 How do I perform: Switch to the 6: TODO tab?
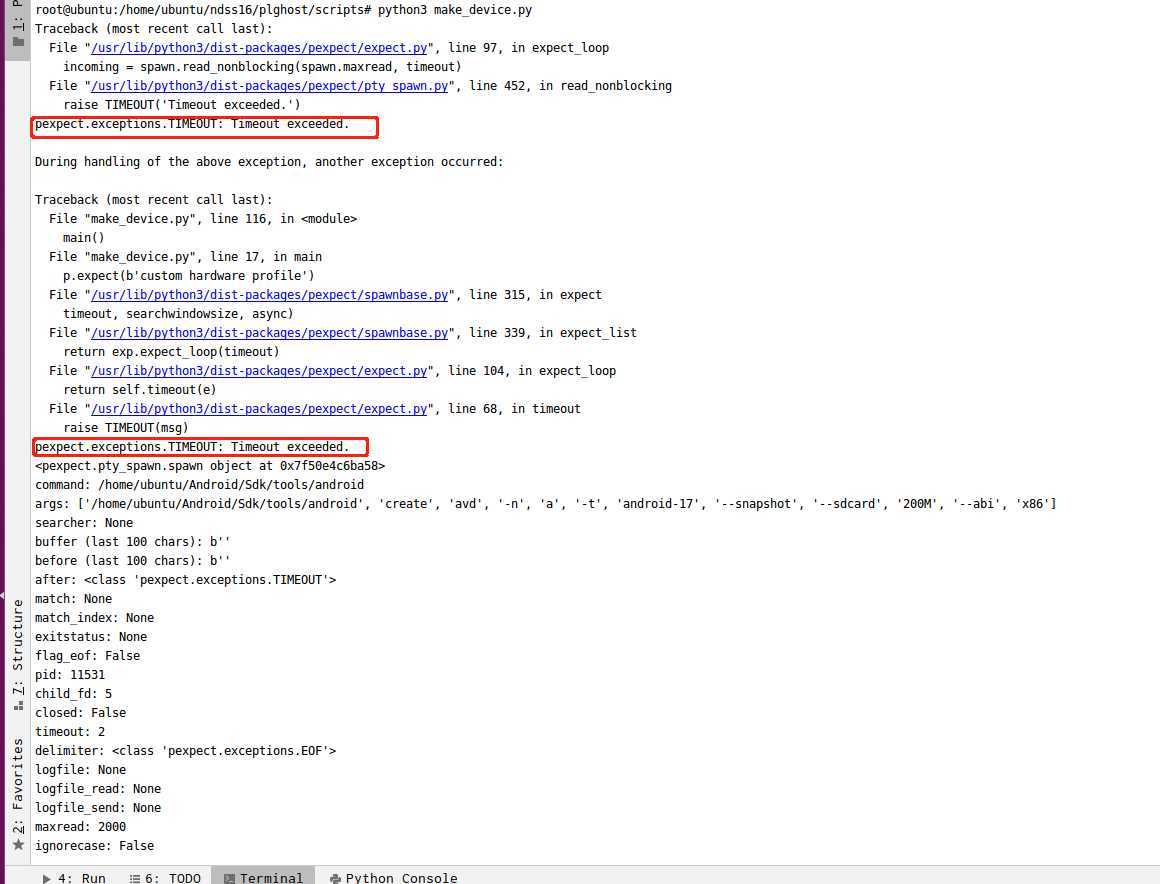pyautogui.click(x=166, y=877)
